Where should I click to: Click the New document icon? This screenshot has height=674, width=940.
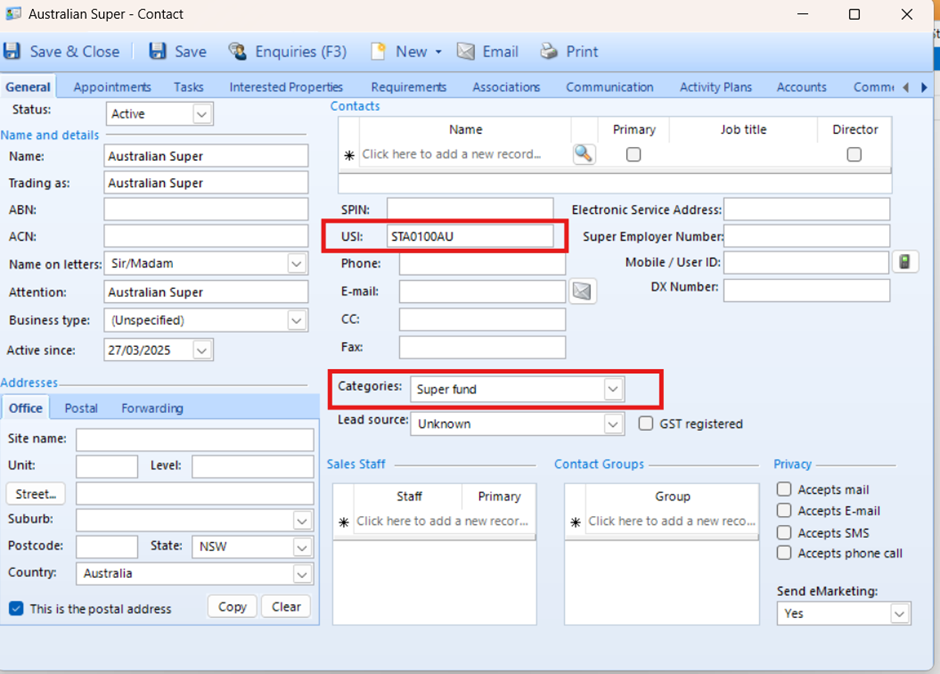(x=378, y=52)
